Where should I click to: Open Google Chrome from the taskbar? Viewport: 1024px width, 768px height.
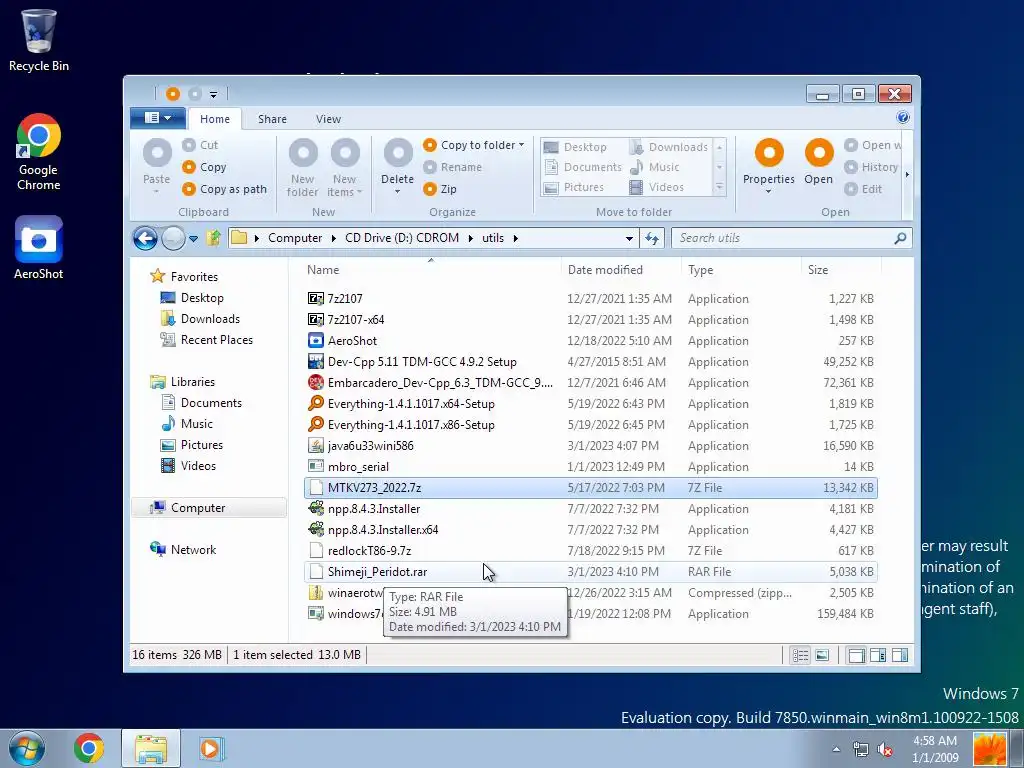88,748
